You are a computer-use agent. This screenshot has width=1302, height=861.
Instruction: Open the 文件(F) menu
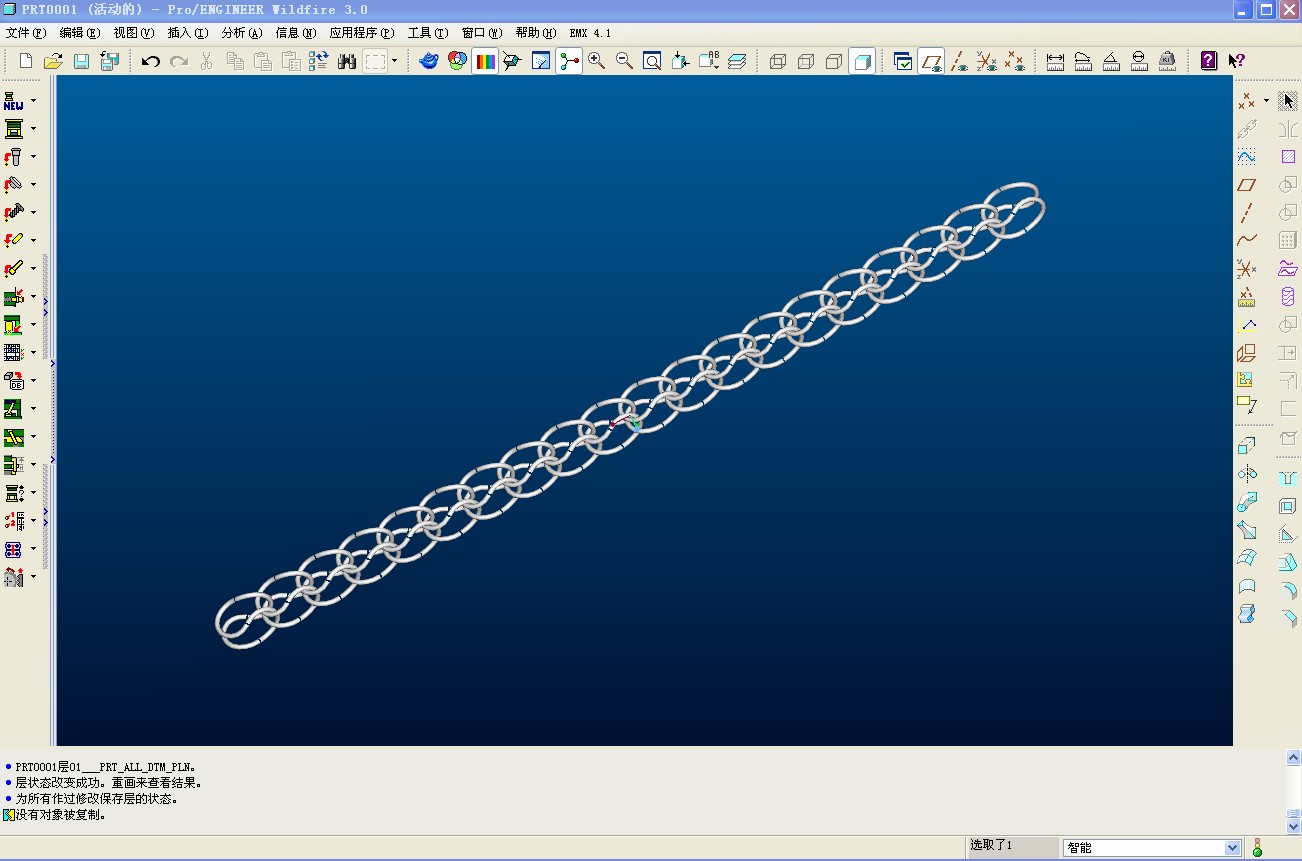[26, 33]
